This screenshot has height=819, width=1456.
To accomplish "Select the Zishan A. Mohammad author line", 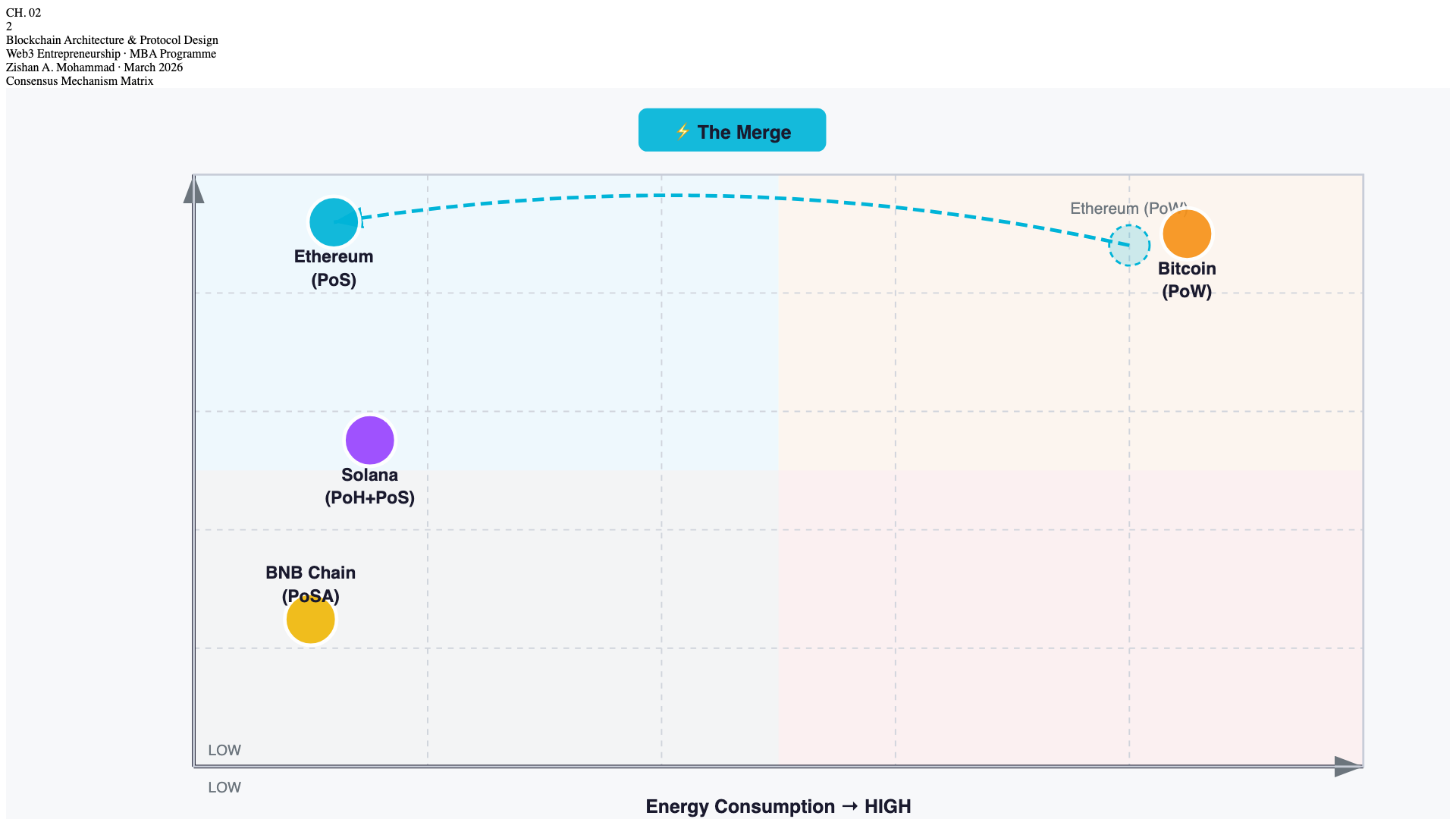I will 94,67.
